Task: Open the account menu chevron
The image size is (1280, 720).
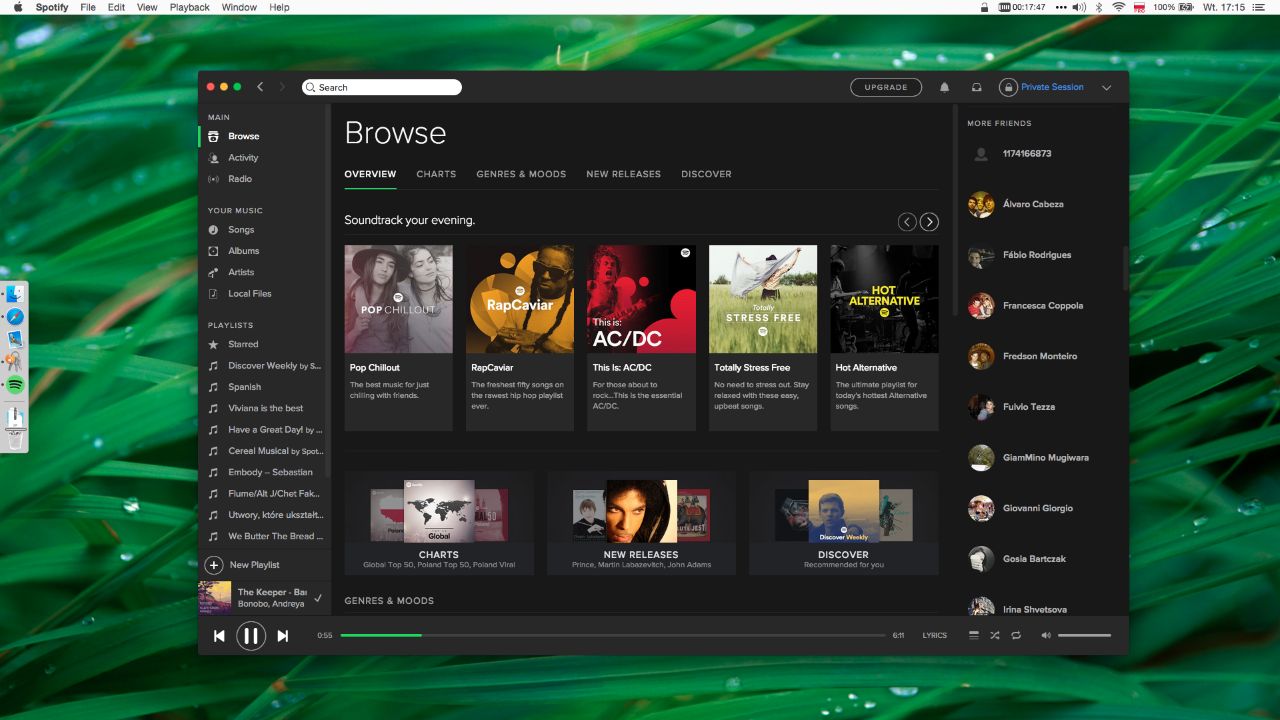Action: [x=1106, y=87]
